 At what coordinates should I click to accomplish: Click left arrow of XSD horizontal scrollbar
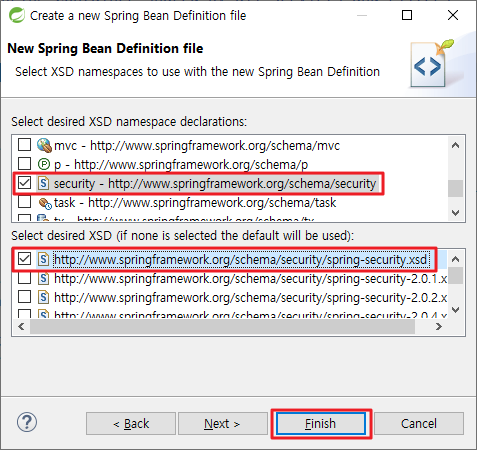(21, 326)
